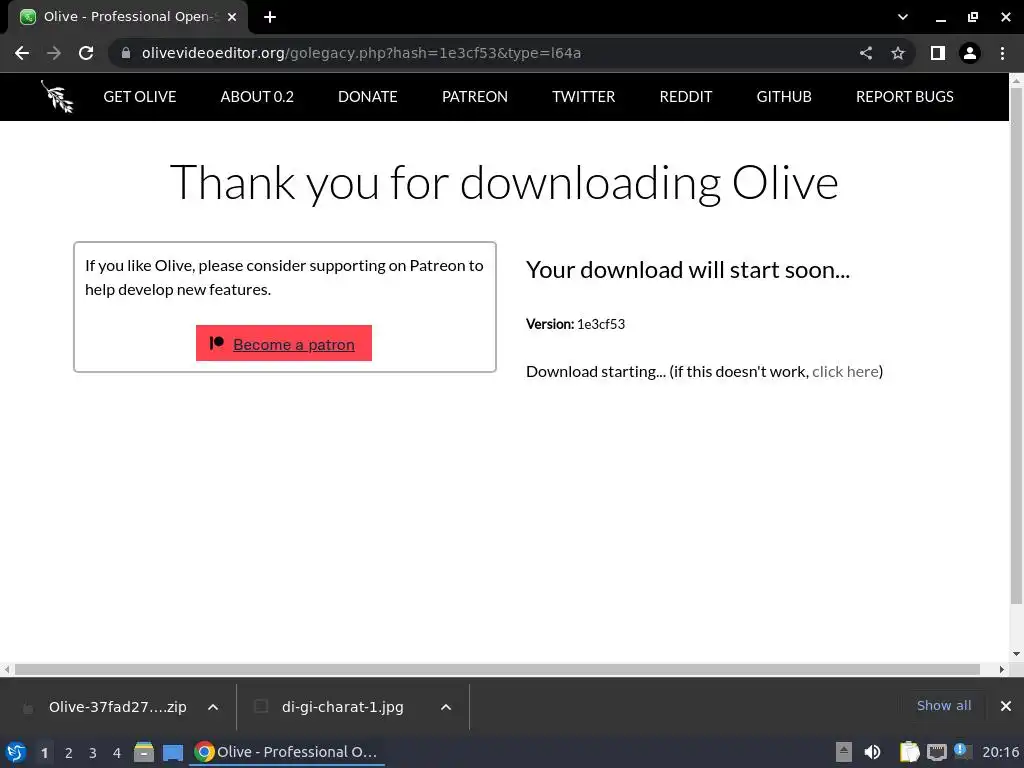Screen dimensions: 1024x768
Task: Open the volume control in the tray
Action: (872, 752)
